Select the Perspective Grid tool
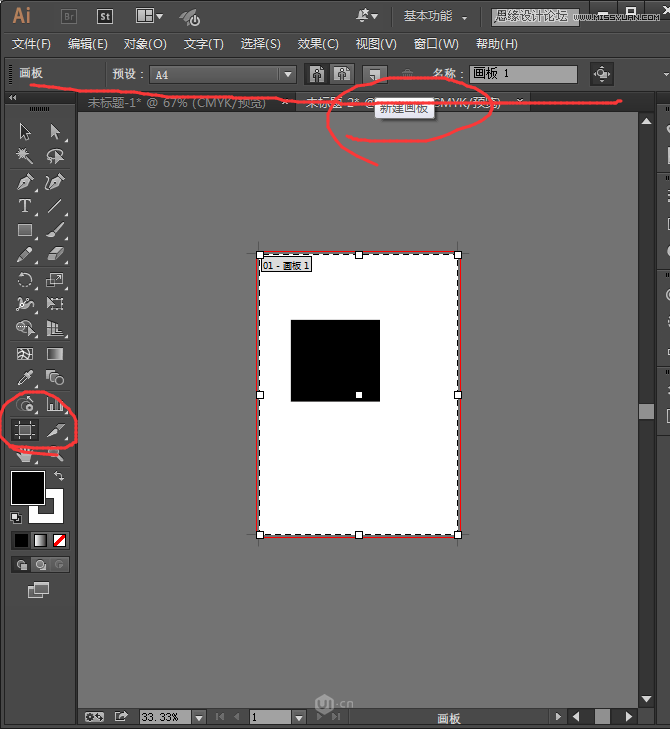 coord(55,328)
